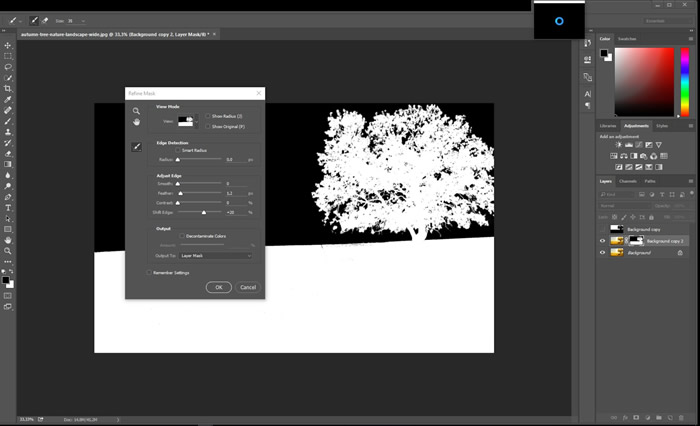Select the Clone Stamp tool
The width and height of the screenshot is (700, 426).
coord(8,132)
